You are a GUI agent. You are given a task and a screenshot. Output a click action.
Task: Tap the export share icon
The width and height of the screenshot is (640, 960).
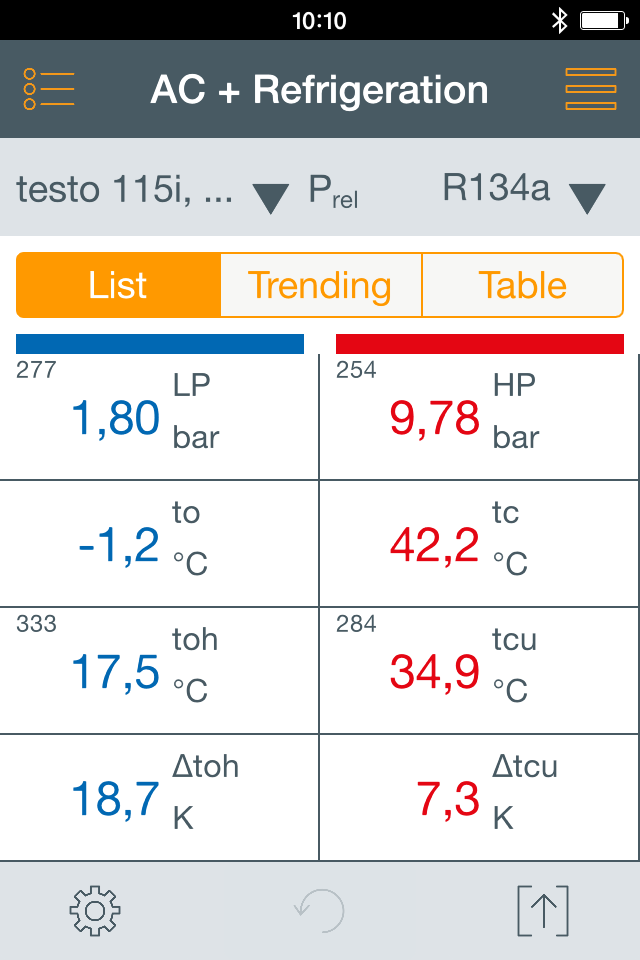[x=542, y=910]
